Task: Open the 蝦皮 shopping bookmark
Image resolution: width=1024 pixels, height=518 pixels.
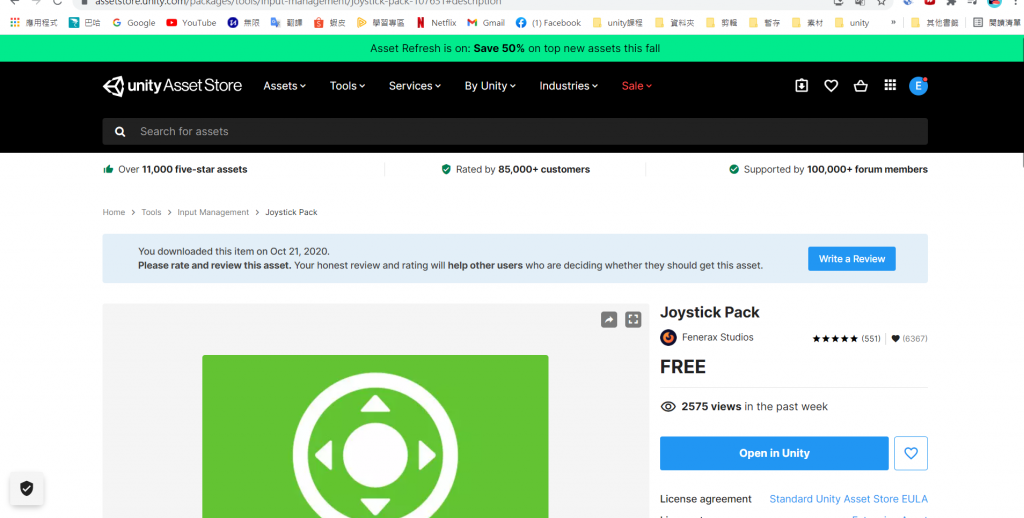Action: 329,23
